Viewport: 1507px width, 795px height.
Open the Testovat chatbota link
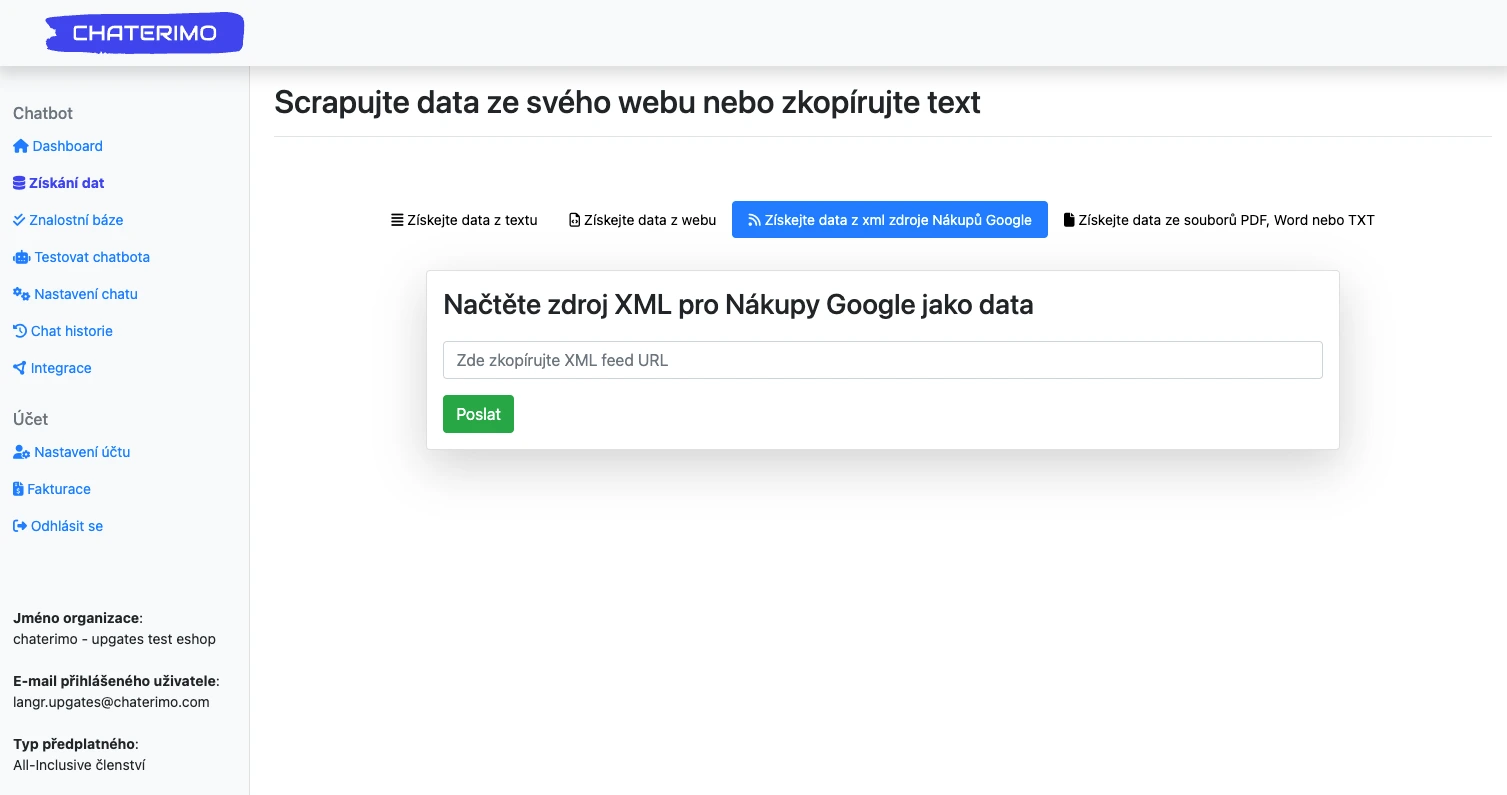92,257
